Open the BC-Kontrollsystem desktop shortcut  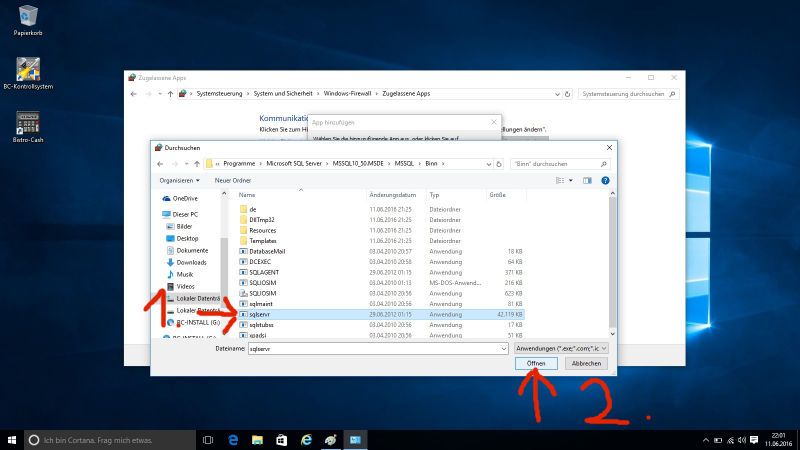point(27,70)
